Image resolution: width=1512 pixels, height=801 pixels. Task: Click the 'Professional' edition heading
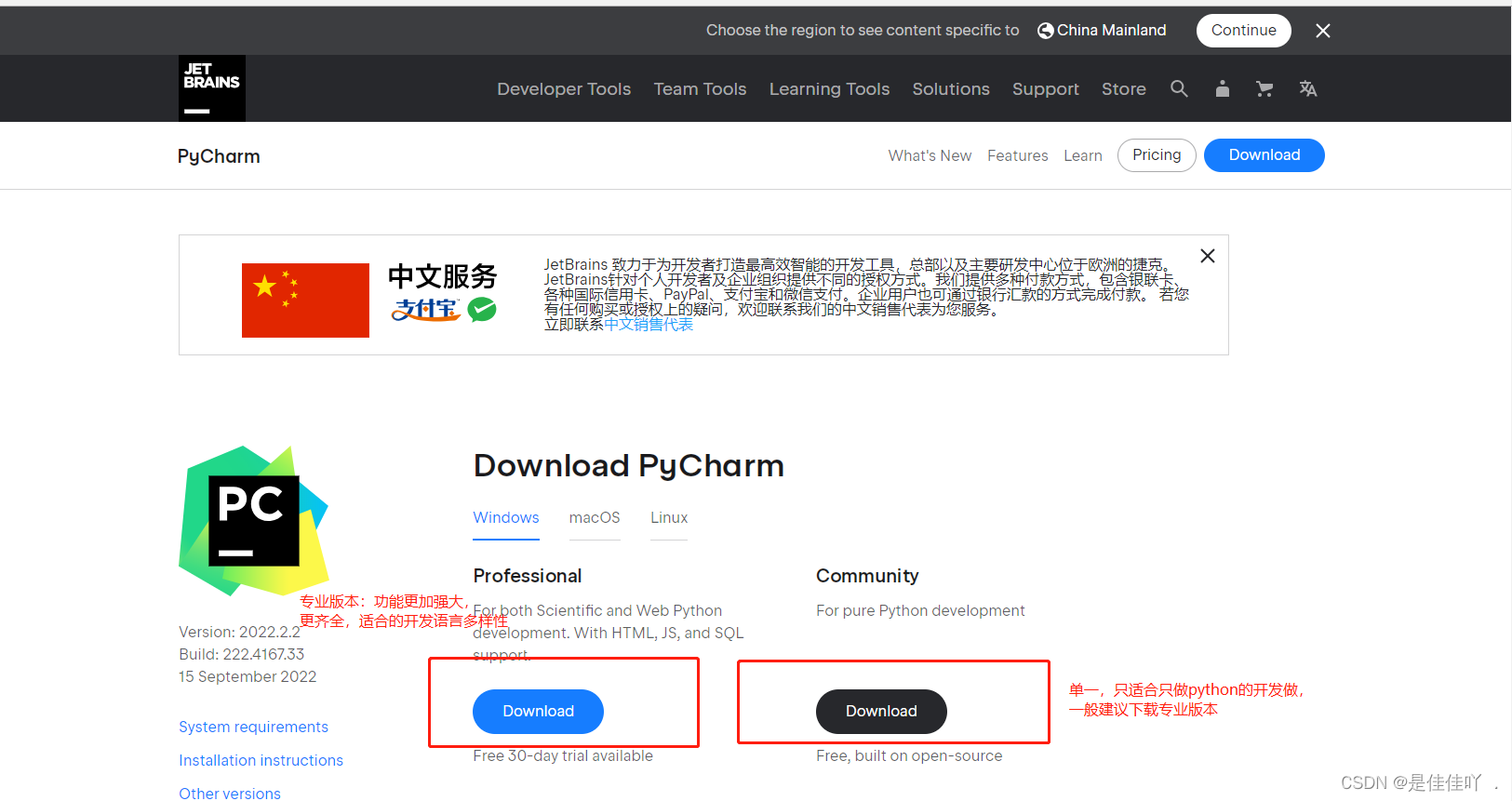pyautogui.click(x=528, y=576)
